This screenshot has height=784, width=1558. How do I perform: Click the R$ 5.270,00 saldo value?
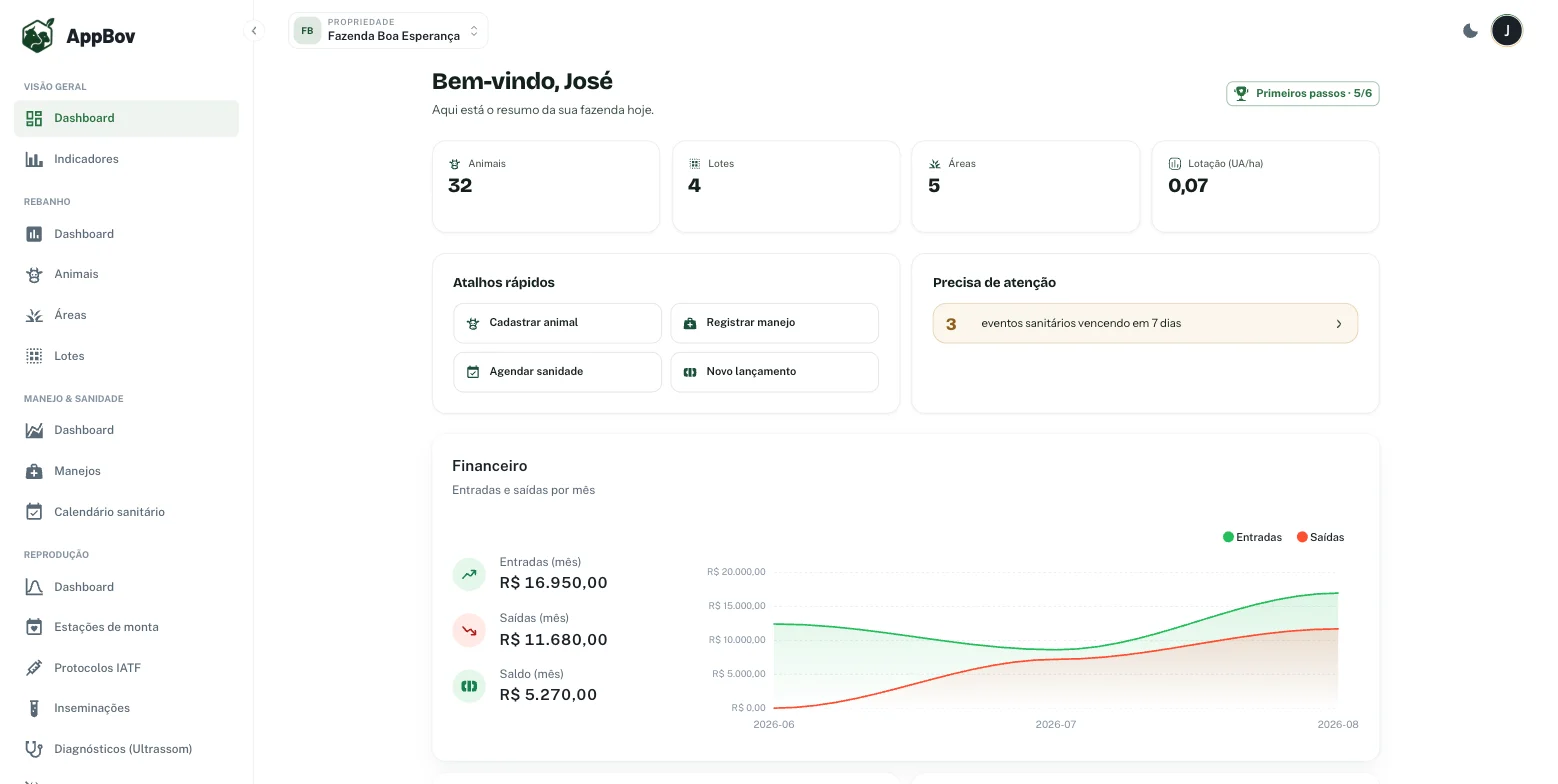click(548, 695)
